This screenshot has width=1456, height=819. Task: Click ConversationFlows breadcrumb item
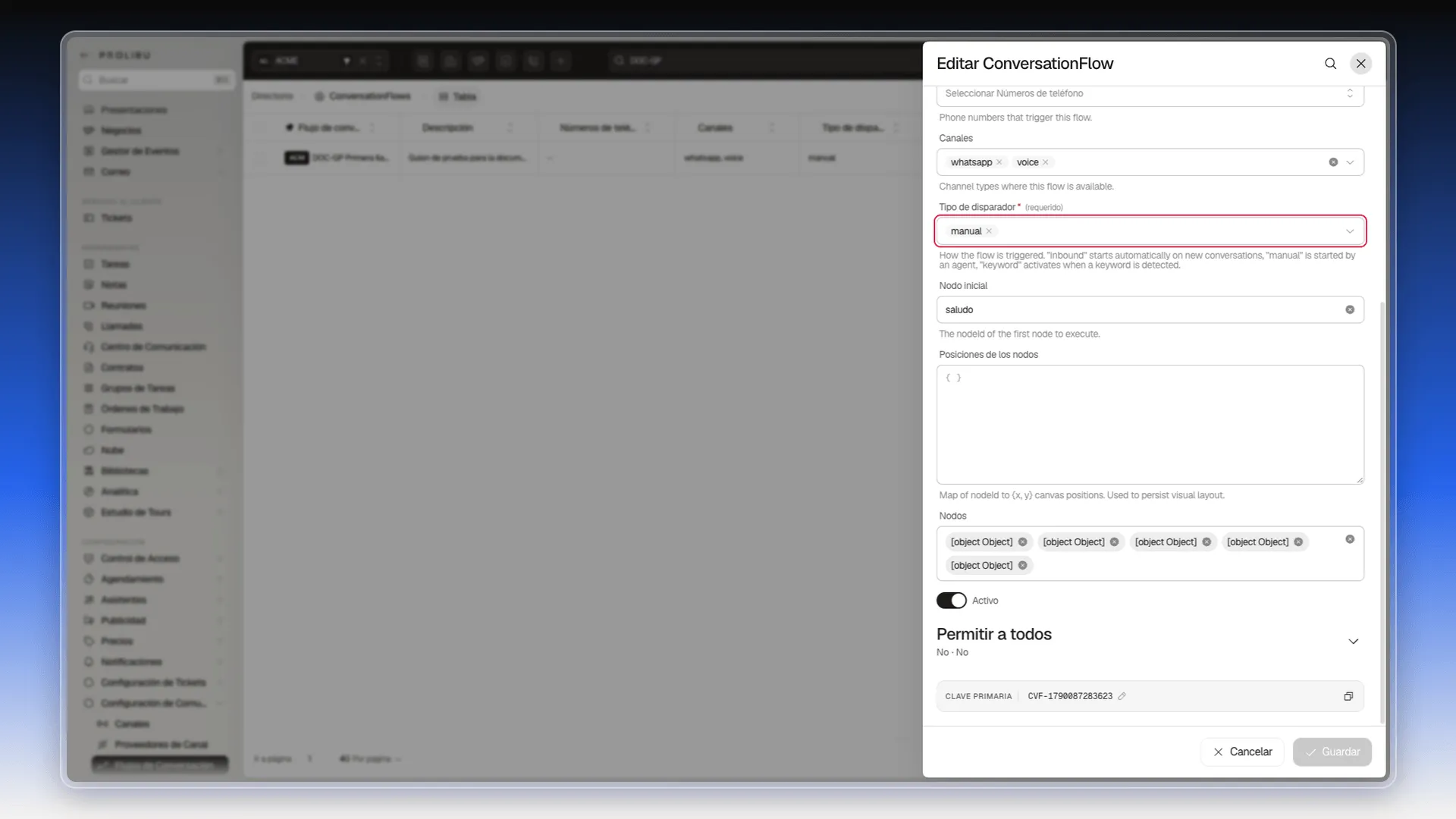click(x=363, y=96)
